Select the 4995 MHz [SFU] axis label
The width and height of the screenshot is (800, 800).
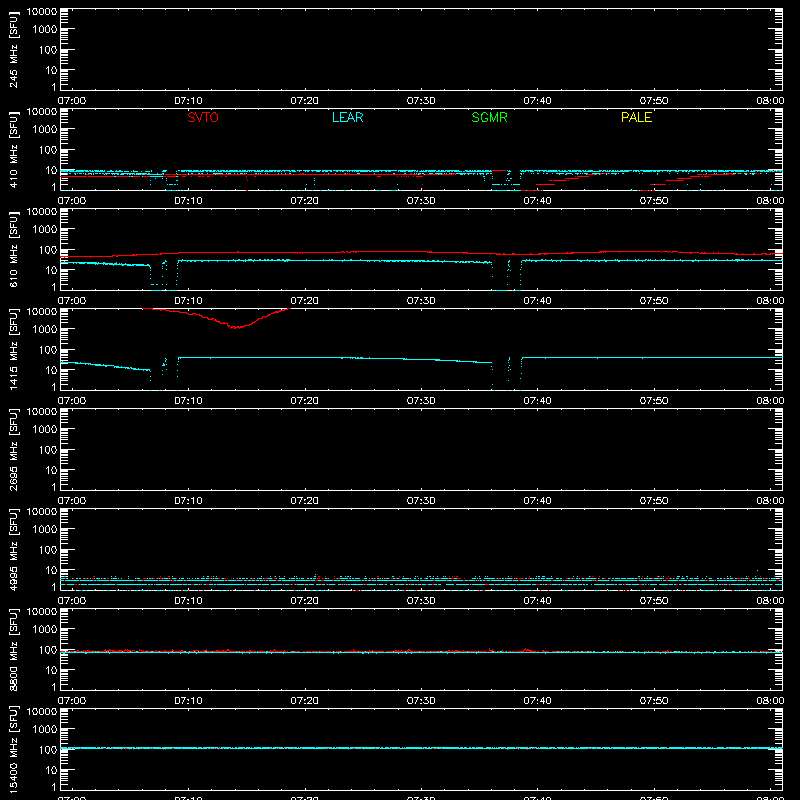(13, 549)
